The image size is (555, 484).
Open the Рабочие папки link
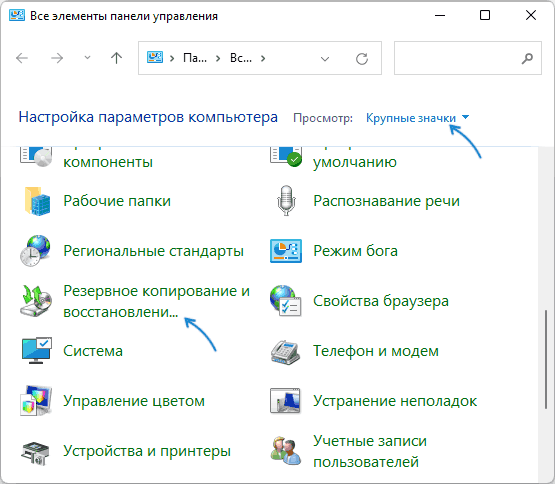(x=117, y=201)
